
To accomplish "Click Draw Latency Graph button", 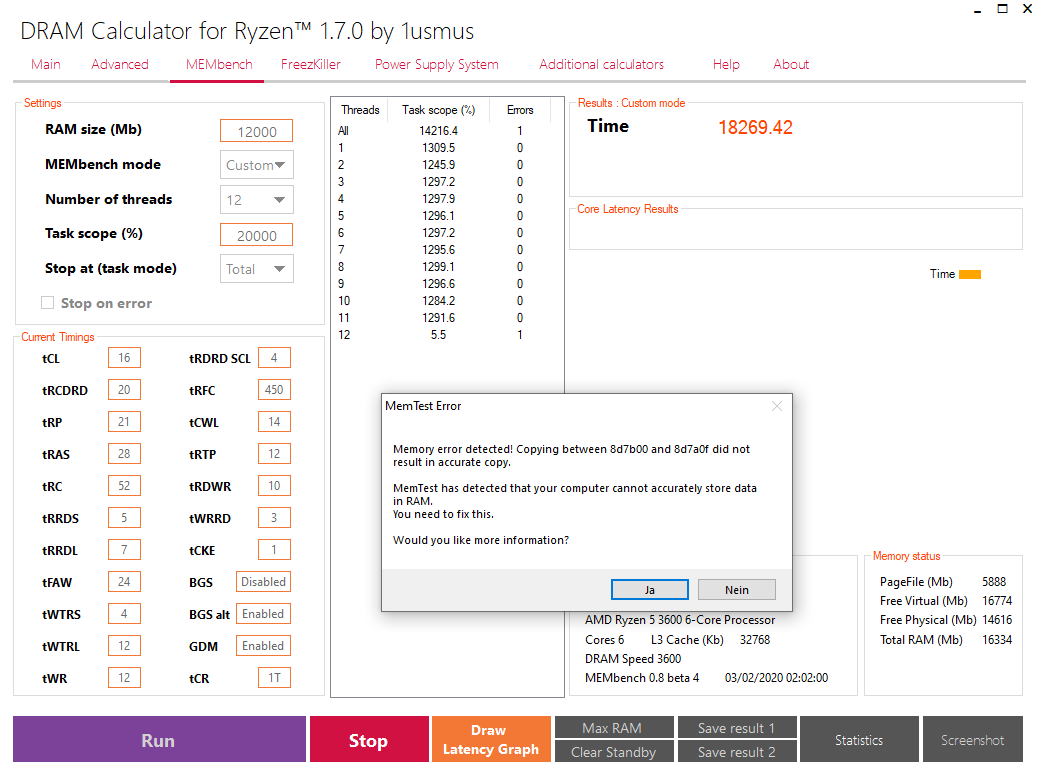I will (491, 740).
